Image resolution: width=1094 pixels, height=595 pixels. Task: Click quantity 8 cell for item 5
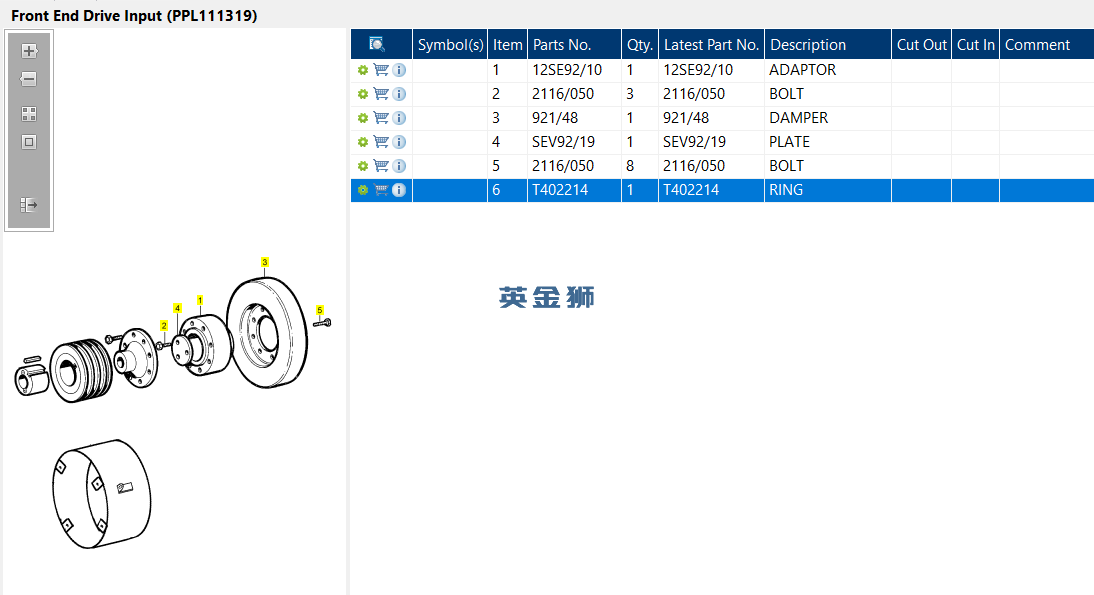(x=640, y=166)
